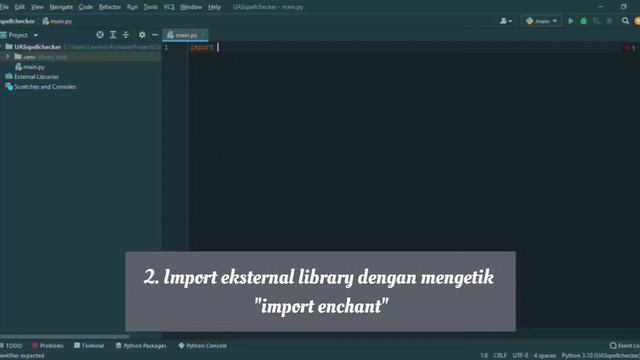Click the Run with Coverage icon
Viewport: 640px width, 360px height.
(596, 21)
